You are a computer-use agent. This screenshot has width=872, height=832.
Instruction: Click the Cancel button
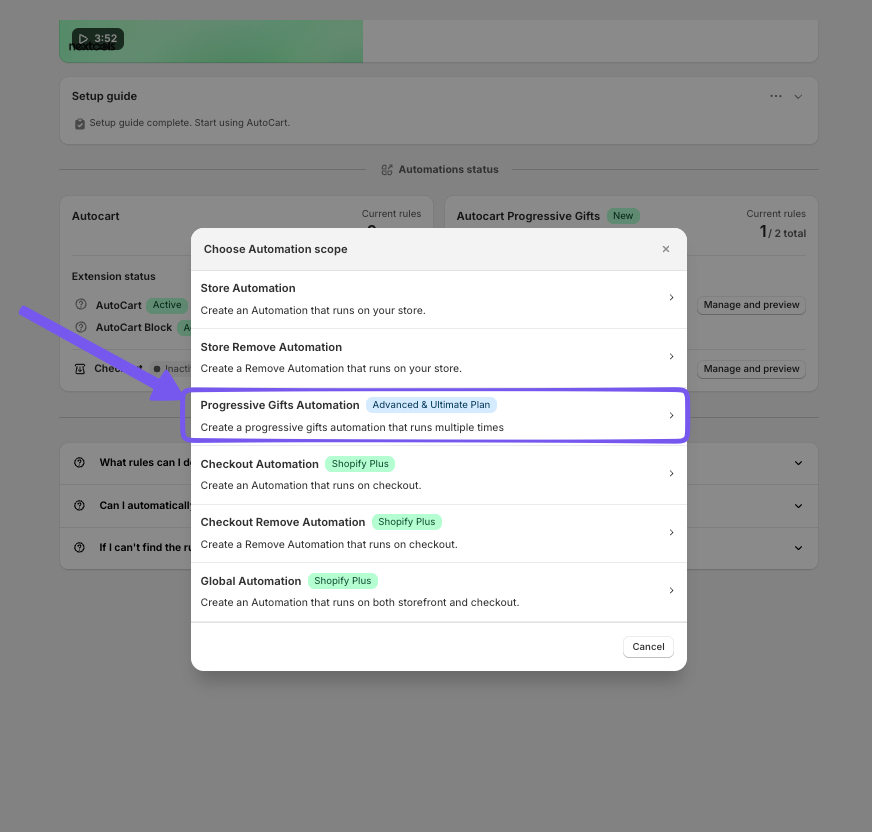[x=648, y=647]
